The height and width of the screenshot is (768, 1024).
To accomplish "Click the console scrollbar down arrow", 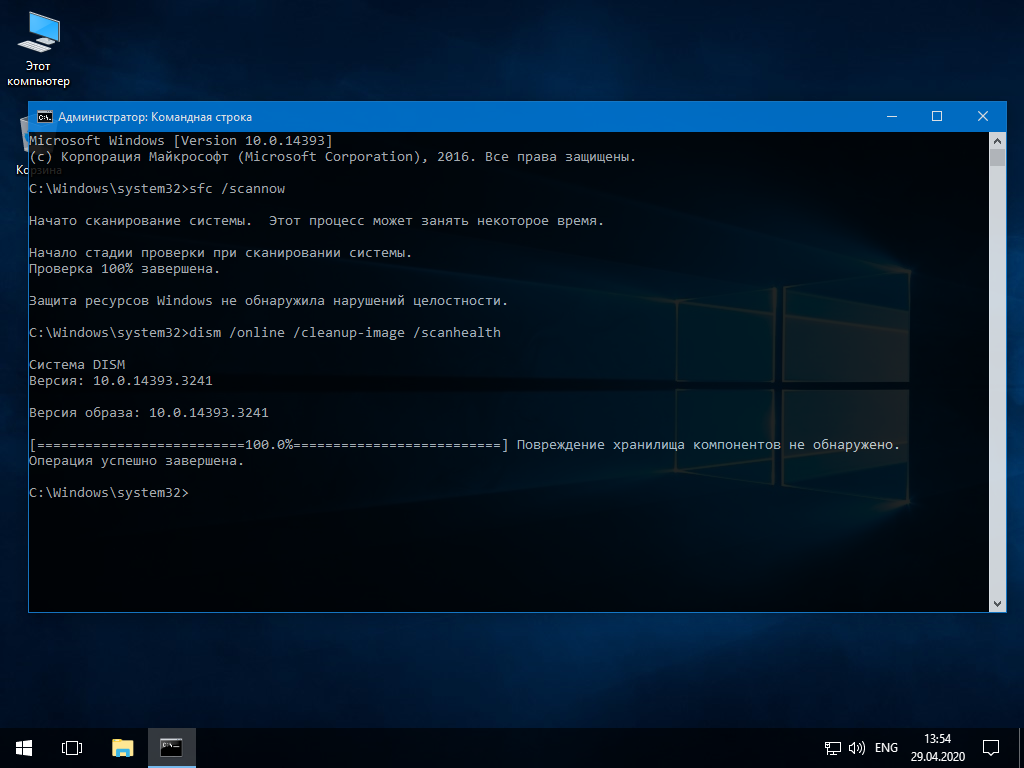I will click(997, 603).
